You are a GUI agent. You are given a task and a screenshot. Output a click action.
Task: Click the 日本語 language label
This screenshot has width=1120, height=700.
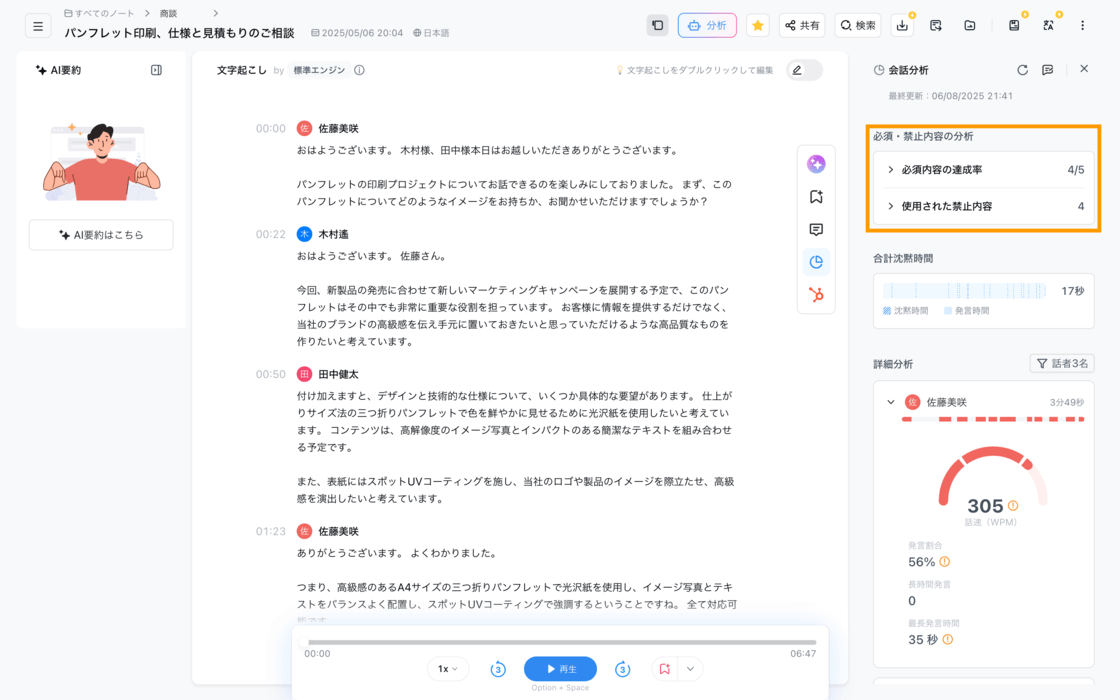tap(431, 33)
